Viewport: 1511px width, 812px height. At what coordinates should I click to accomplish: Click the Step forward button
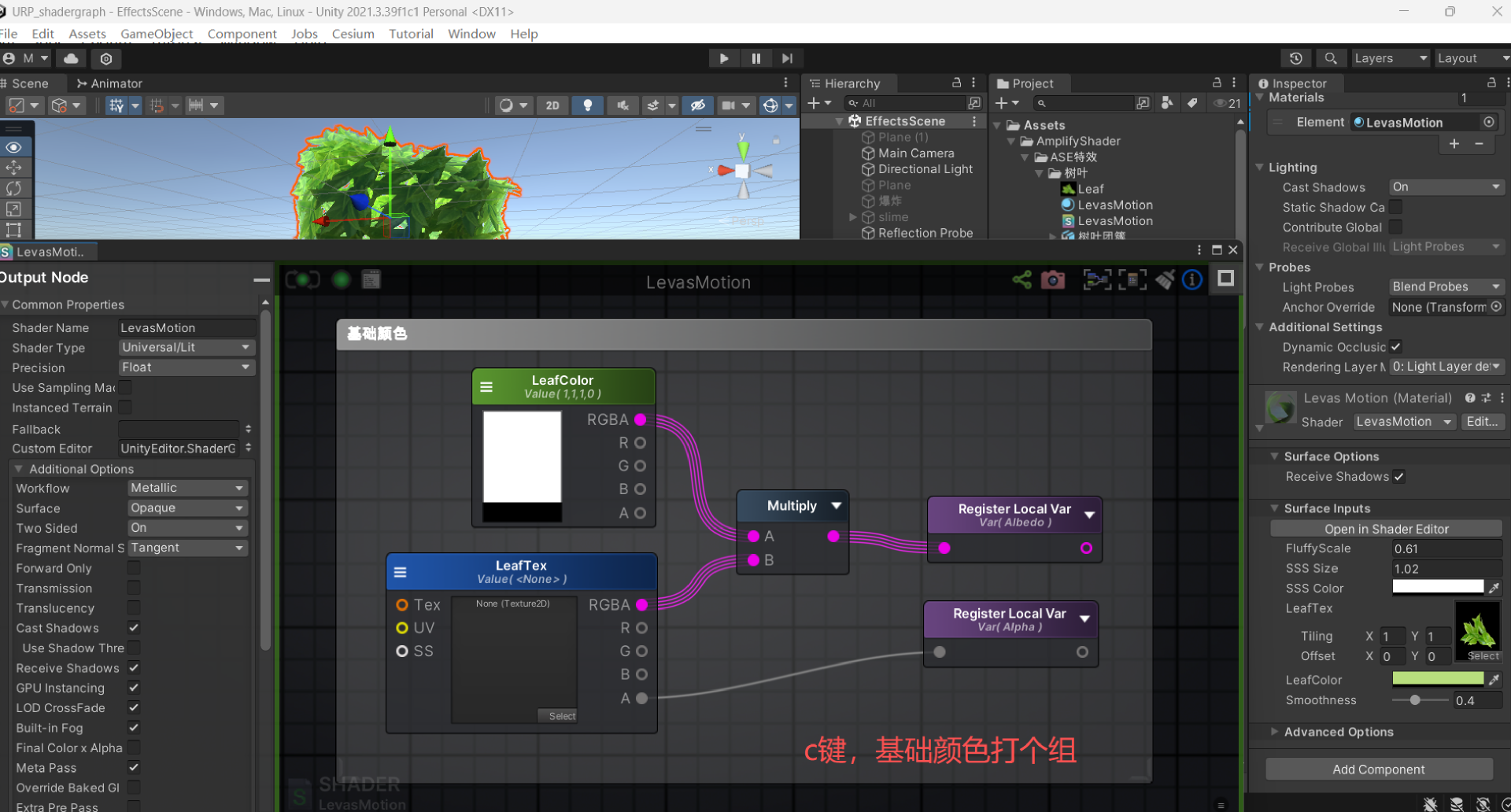tap(787, 58)
